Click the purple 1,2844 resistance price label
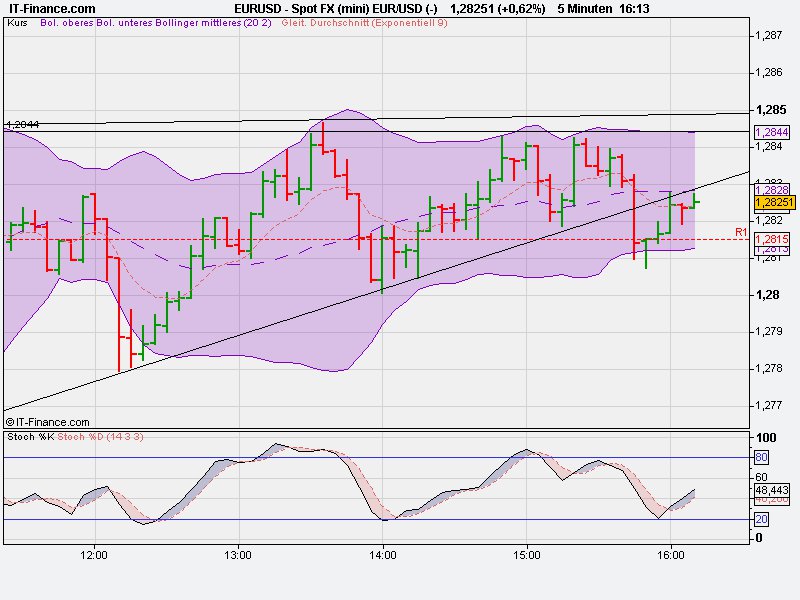Screen dimensions: 800x600 (771, 132)
